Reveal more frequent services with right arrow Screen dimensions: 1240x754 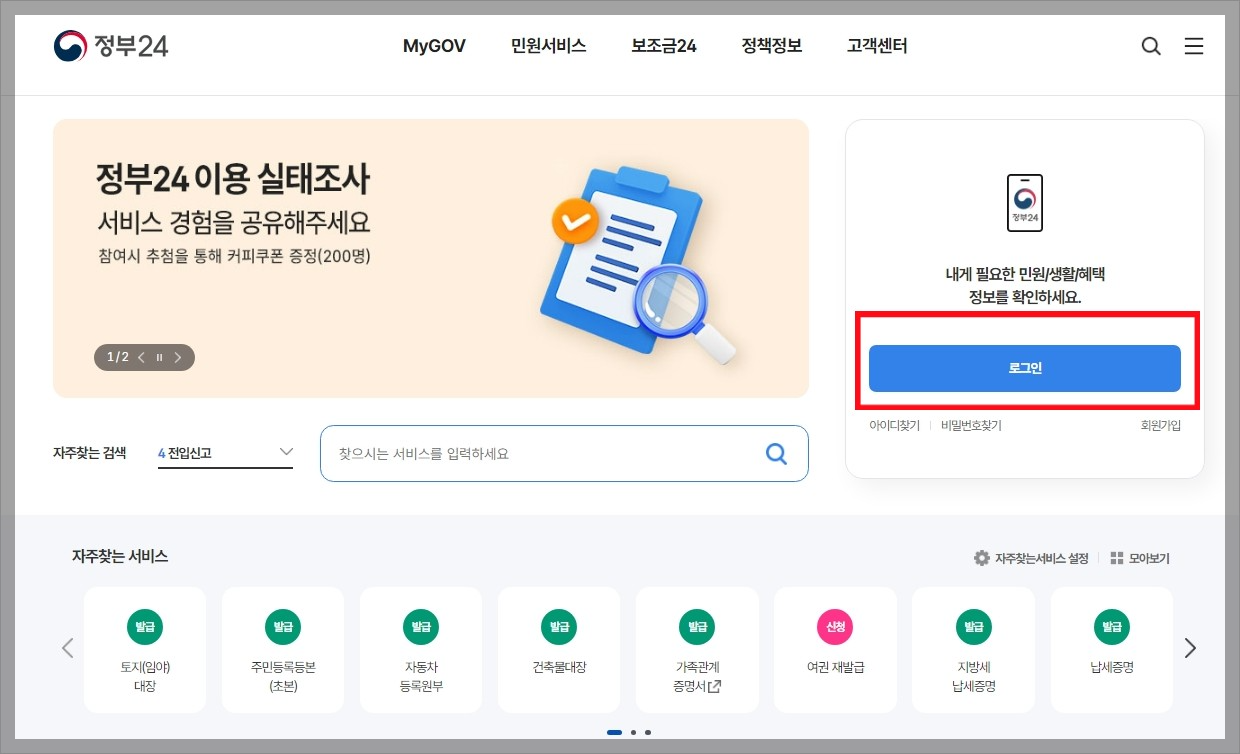[x=1190, y=648]
